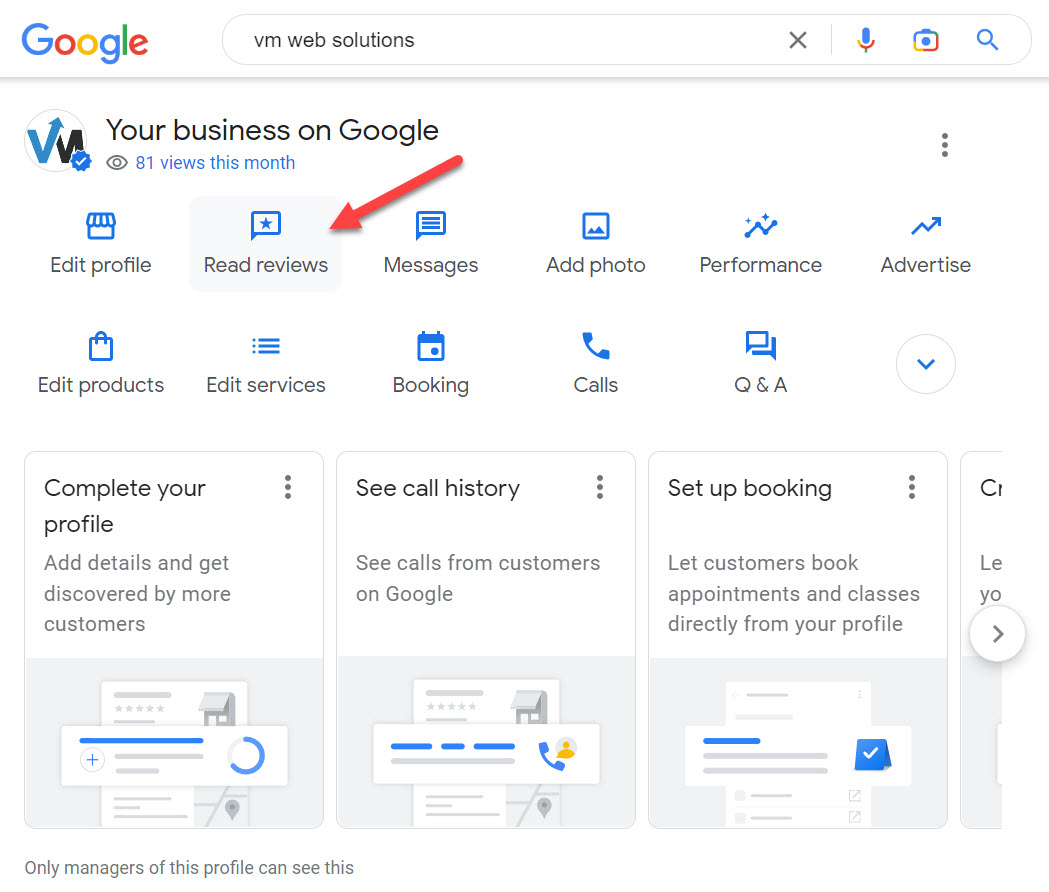View Performance insights
This screenshot has width=1049, height=892.
point(761,244)
